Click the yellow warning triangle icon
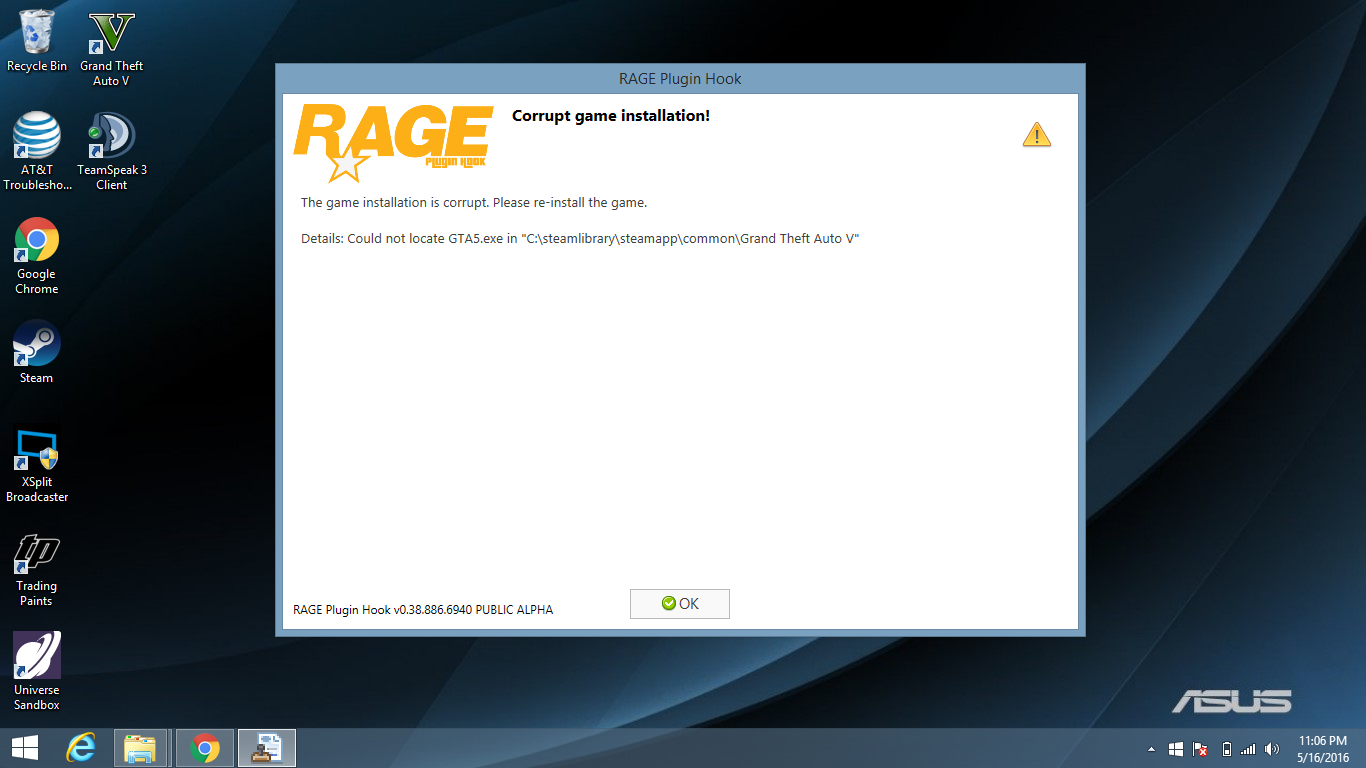The image size is (1366, 768). [x=1037, y=134]
